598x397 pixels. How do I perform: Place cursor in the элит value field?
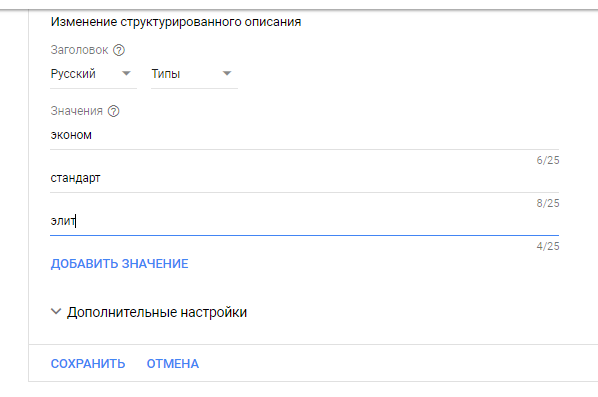304,221
